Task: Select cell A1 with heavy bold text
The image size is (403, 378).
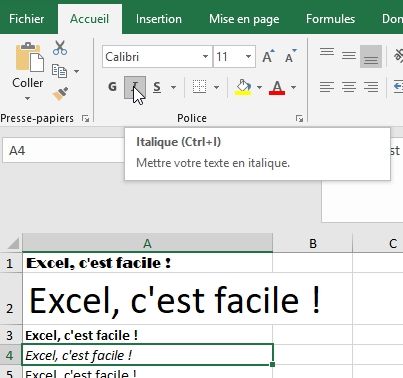Action: coord(147,263)
